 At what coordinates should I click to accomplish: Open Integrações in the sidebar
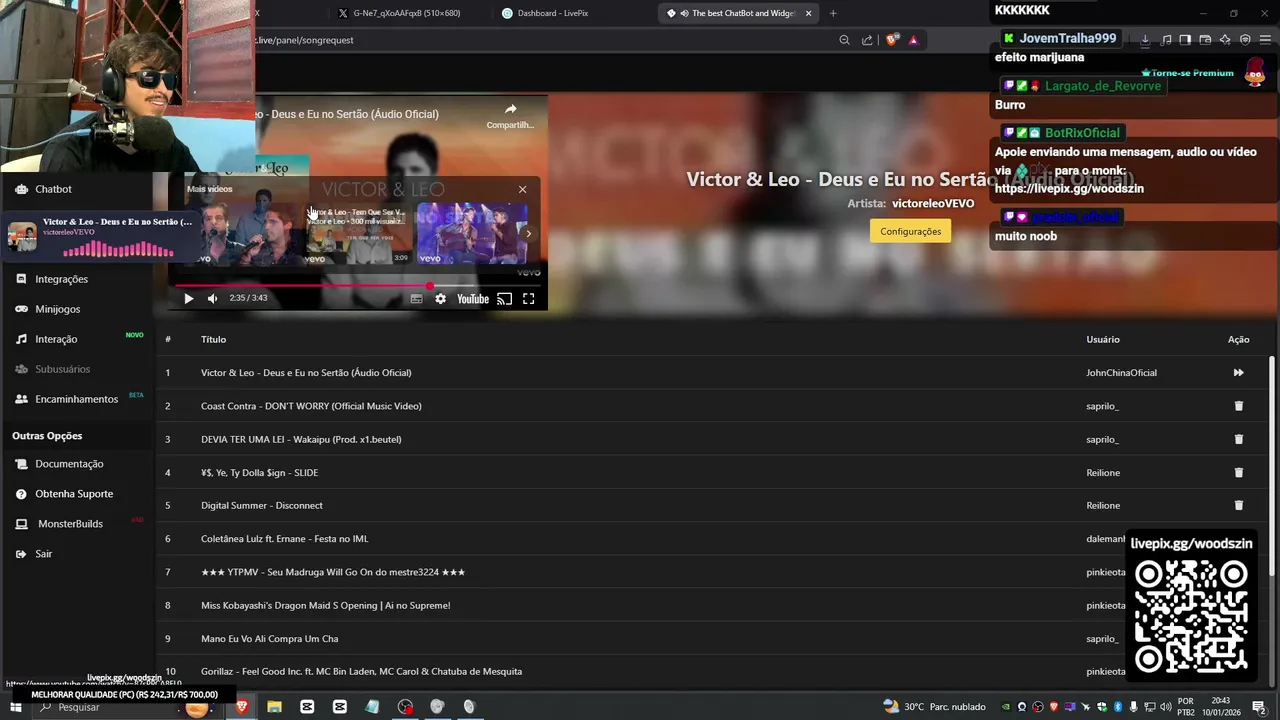pyautogui.click(x=61, y=279)
